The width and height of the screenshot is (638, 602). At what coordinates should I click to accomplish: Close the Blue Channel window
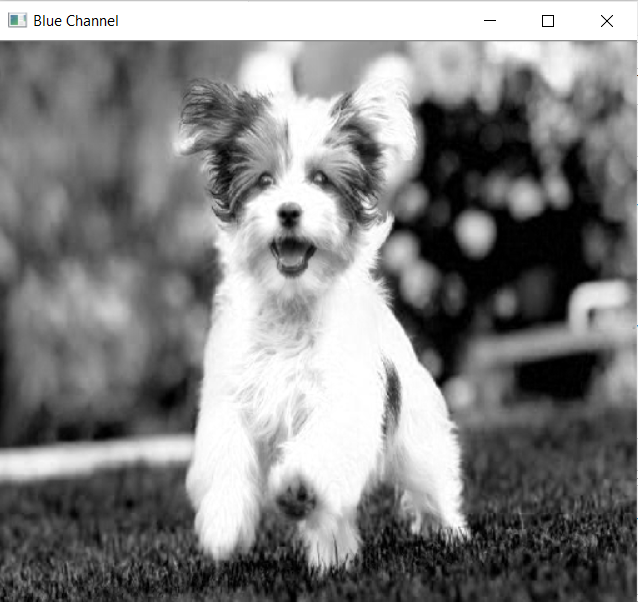tap(607, 20)
